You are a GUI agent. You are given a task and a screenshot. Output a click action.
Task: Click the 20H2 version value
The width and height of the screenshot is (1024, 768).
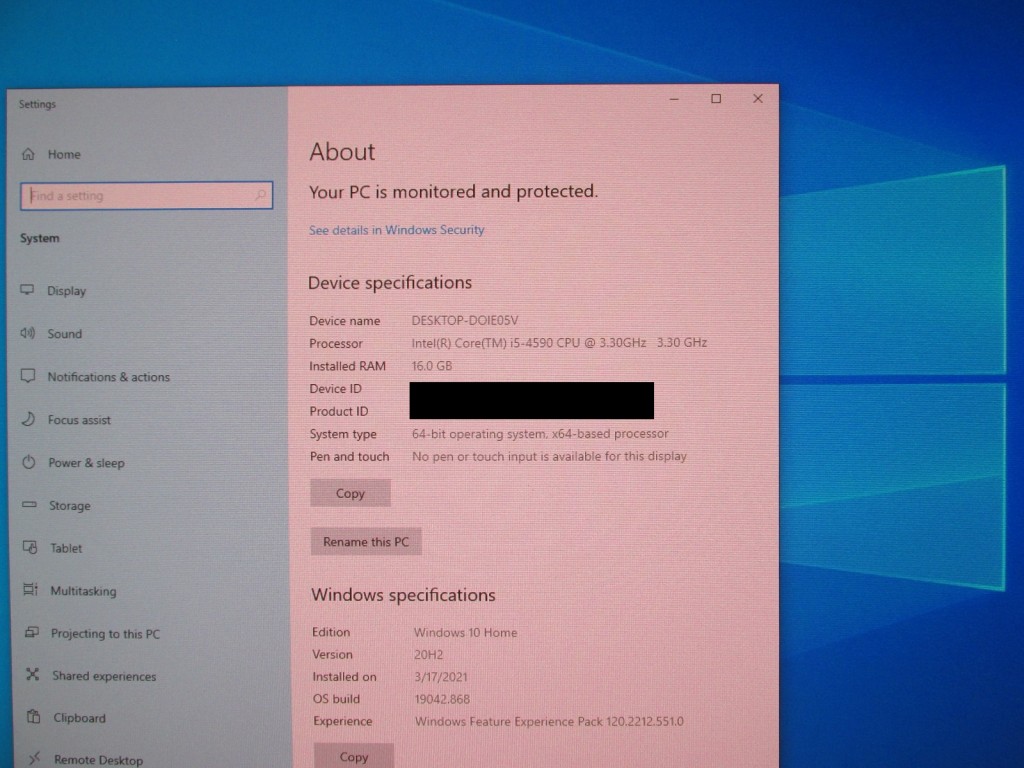tap(428, 654)
